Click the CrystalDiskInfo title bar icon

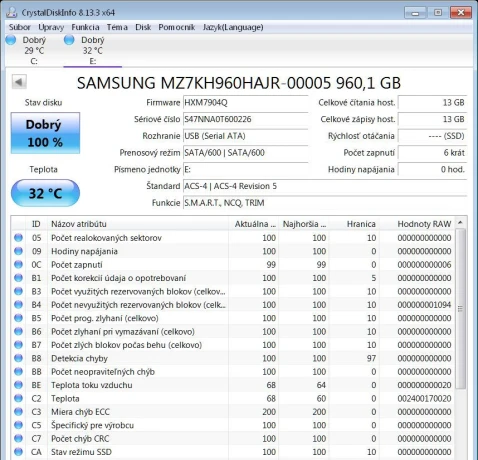[x=12, y=12]
